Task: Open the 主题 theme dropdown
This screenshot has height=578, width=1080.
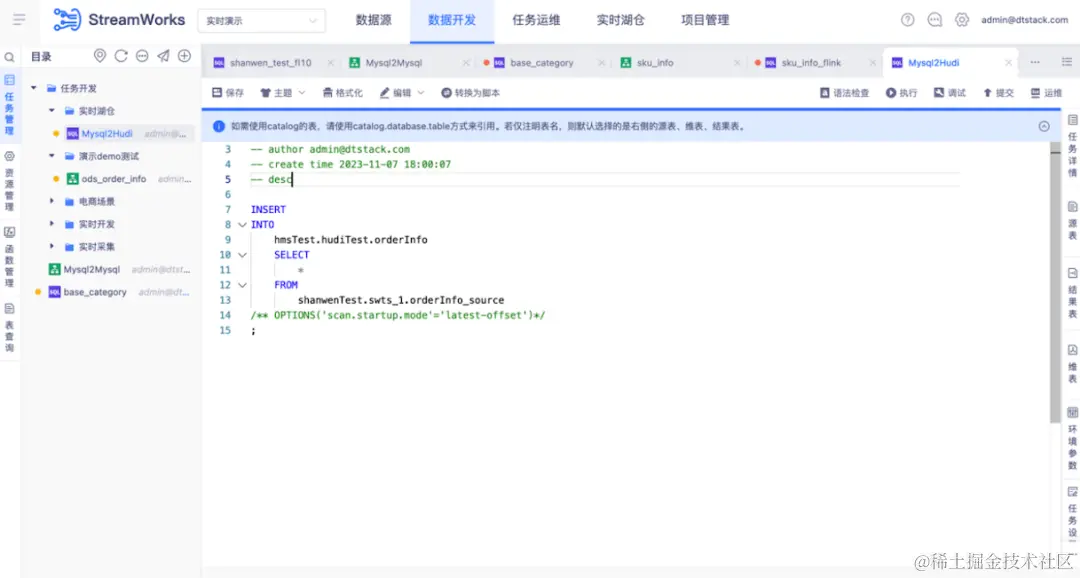Action: point(282,92)
